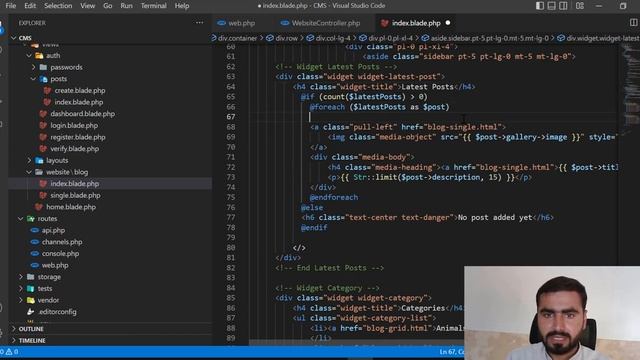Image resolution: width=640 pixels, height=360 pixels.
Task: Click vendor folder icon
Action: pyautogui.click(x=31, y=300)
